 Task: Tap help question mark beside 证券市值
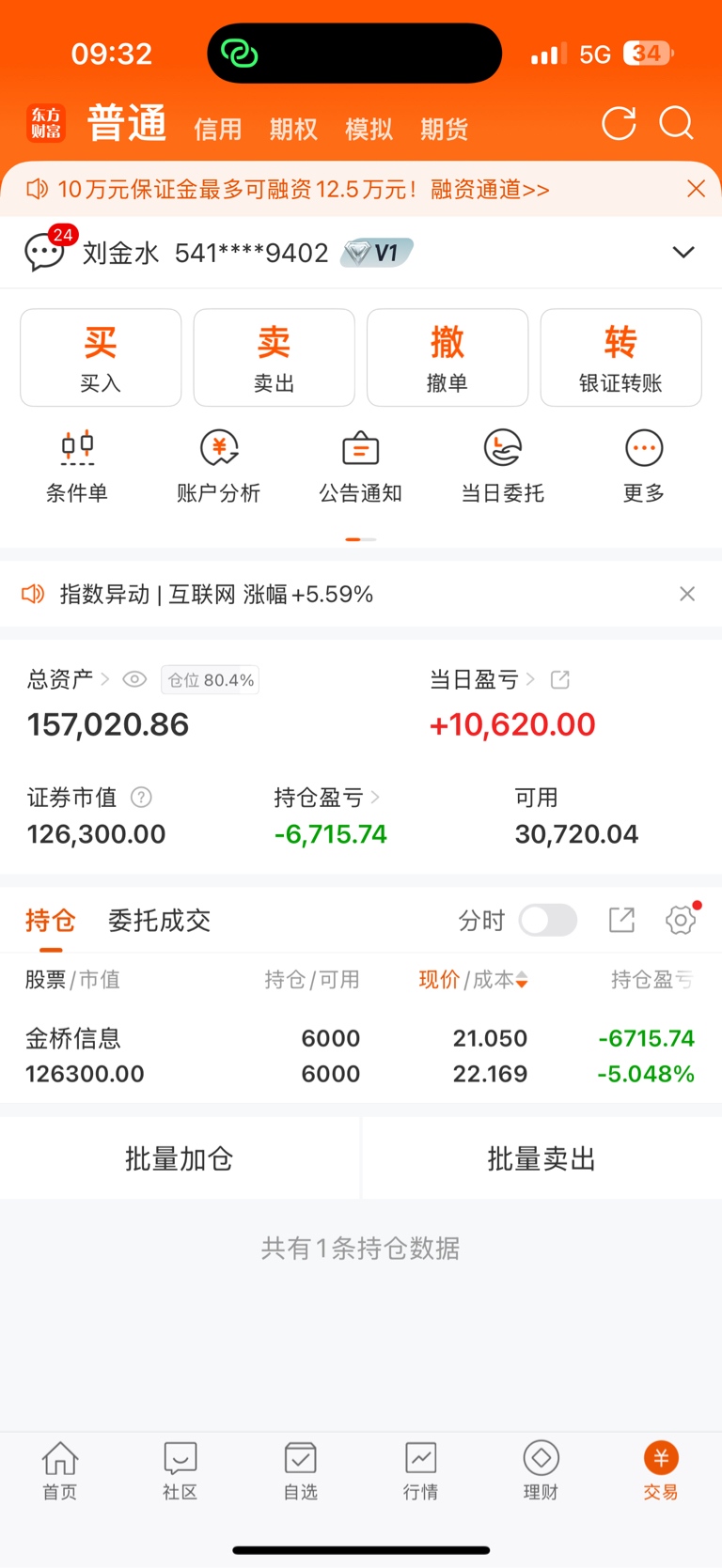coord(141,798)
